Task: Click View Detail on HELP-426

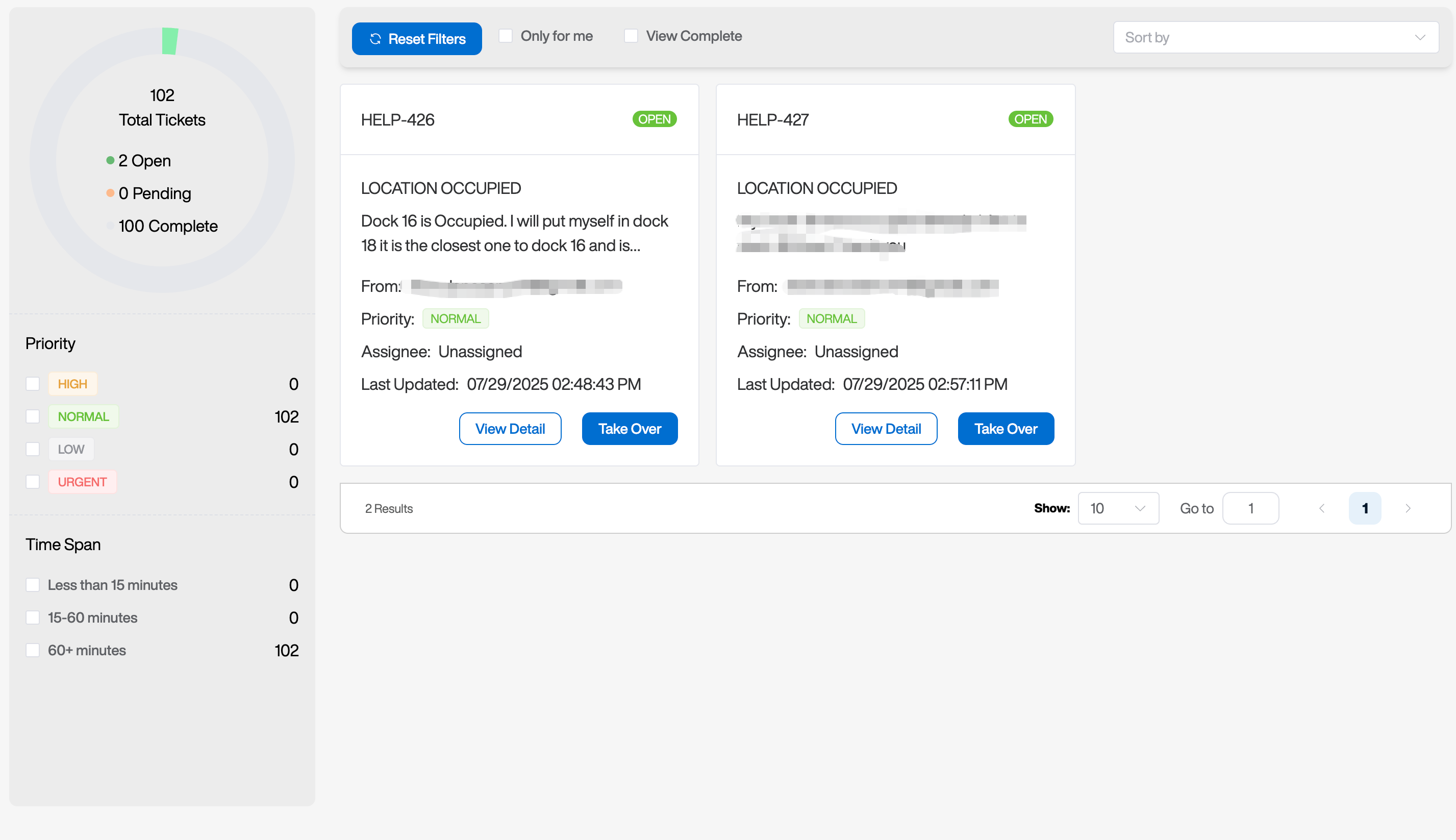Action: pos(510,429)
